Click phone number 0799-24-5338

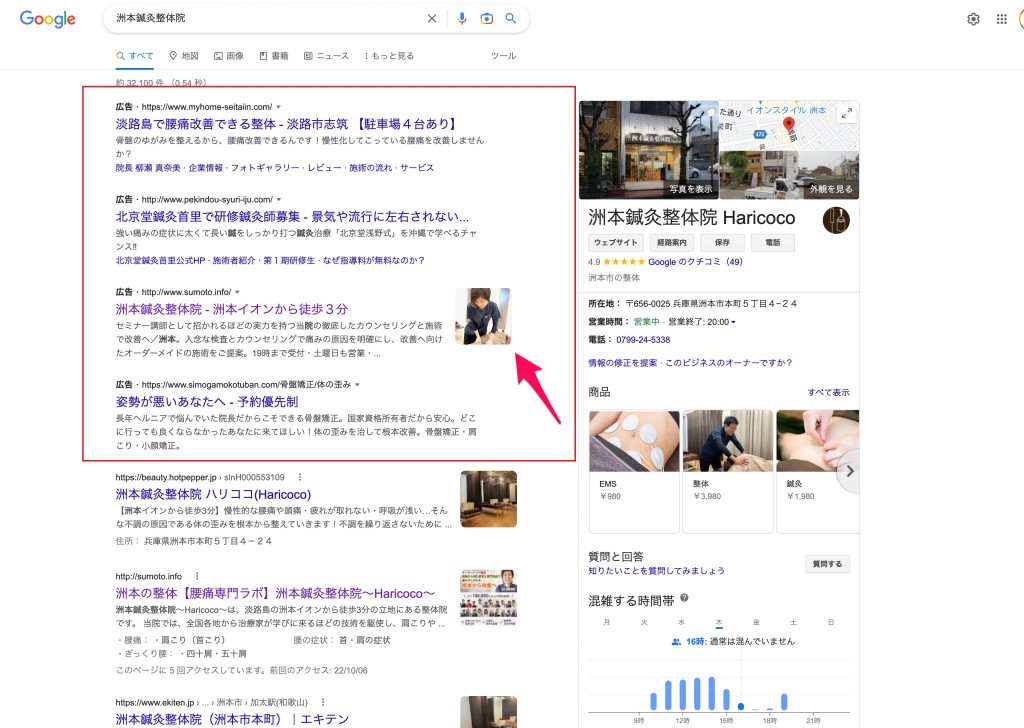(x=643, y=340)
